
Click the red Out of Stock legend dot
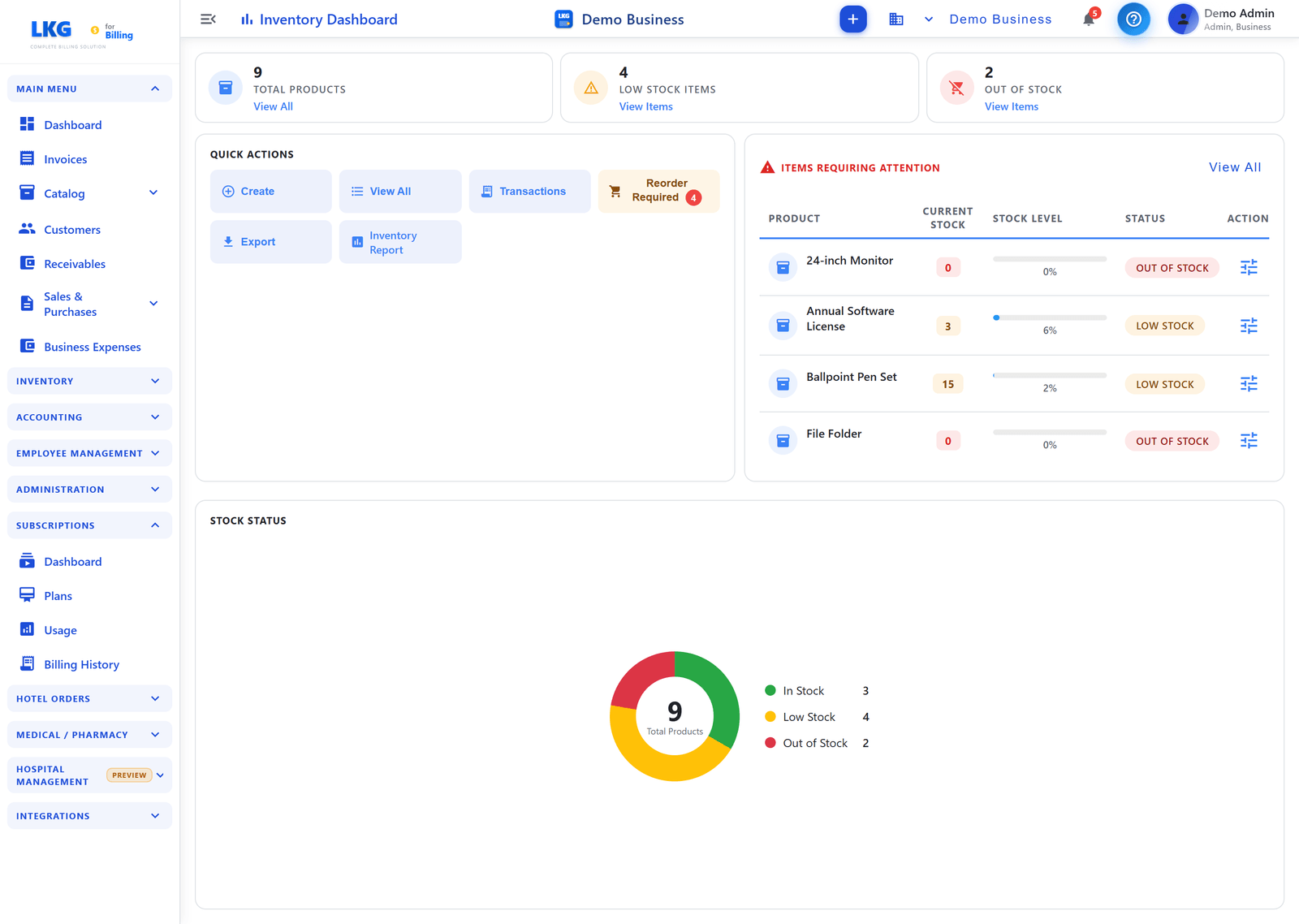pos(770,742)
